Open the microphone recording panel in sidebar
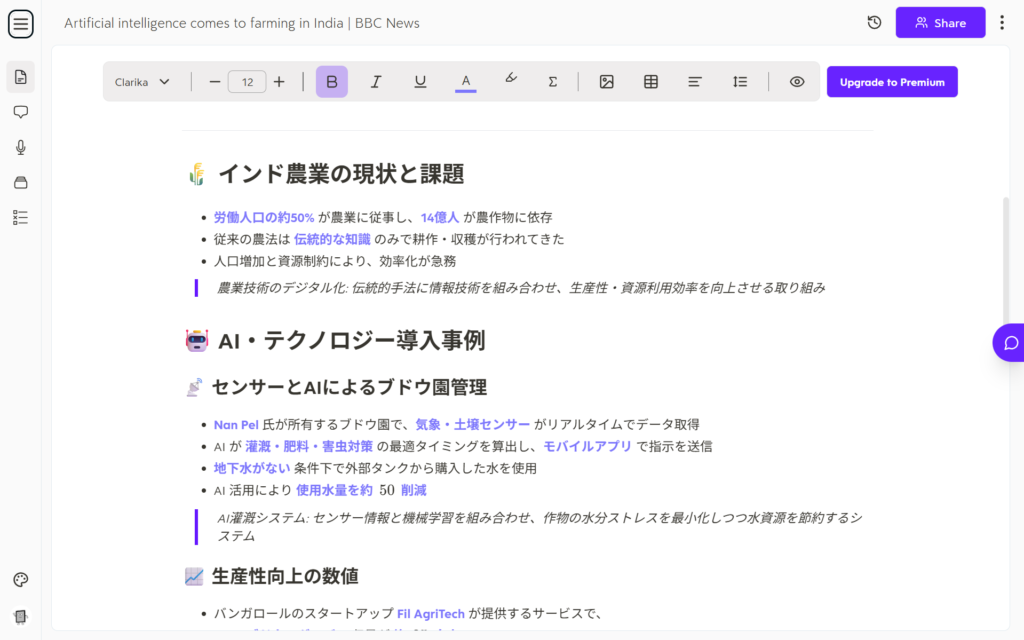1024x640 pixels. [20, 147]
